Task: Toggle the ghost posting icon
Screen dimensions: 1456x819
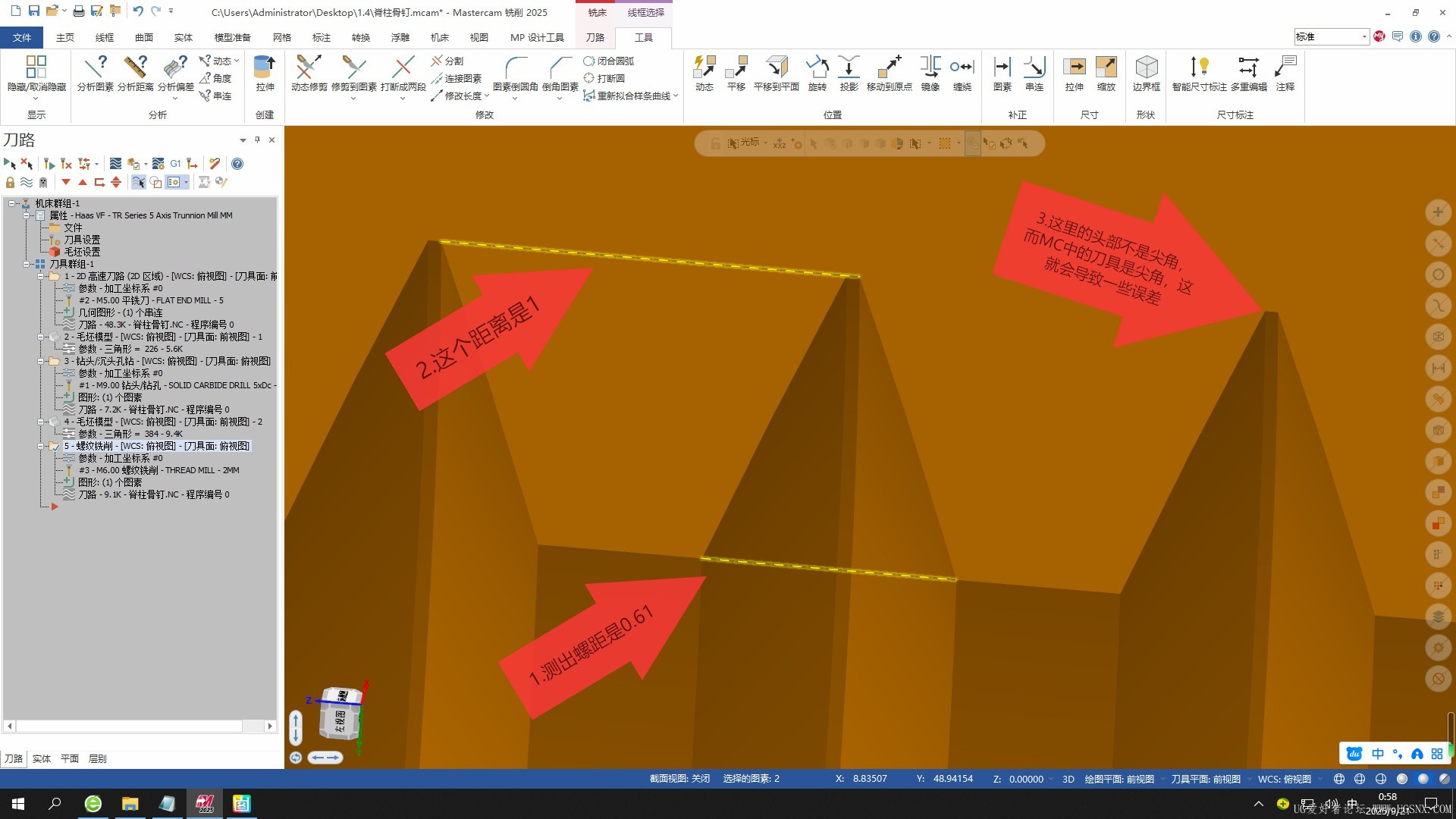Action: [x=43, y=183]
